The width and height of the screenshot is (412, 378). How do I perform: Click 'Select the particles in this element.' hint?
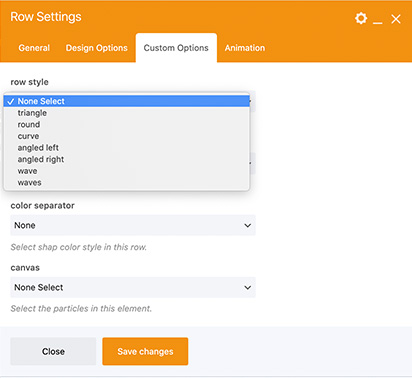coord(81,309)
